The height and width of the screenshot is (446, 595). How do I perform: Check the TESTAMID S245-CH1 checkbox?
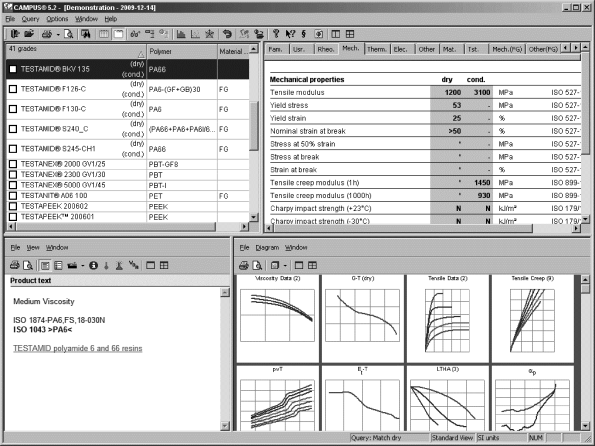(x=13, y=149)
